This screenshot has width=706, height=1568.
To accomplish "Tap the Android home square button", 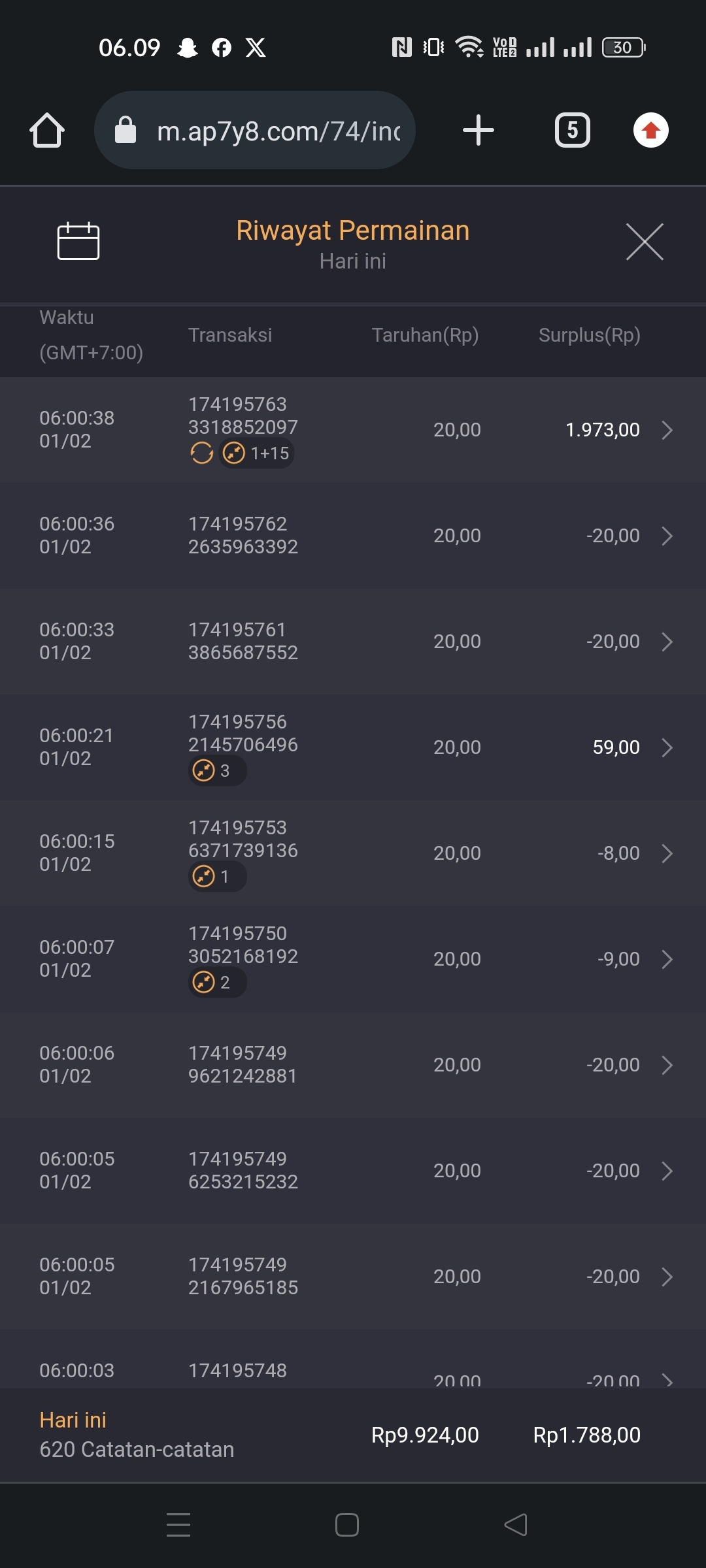I will coord(346,1525).
